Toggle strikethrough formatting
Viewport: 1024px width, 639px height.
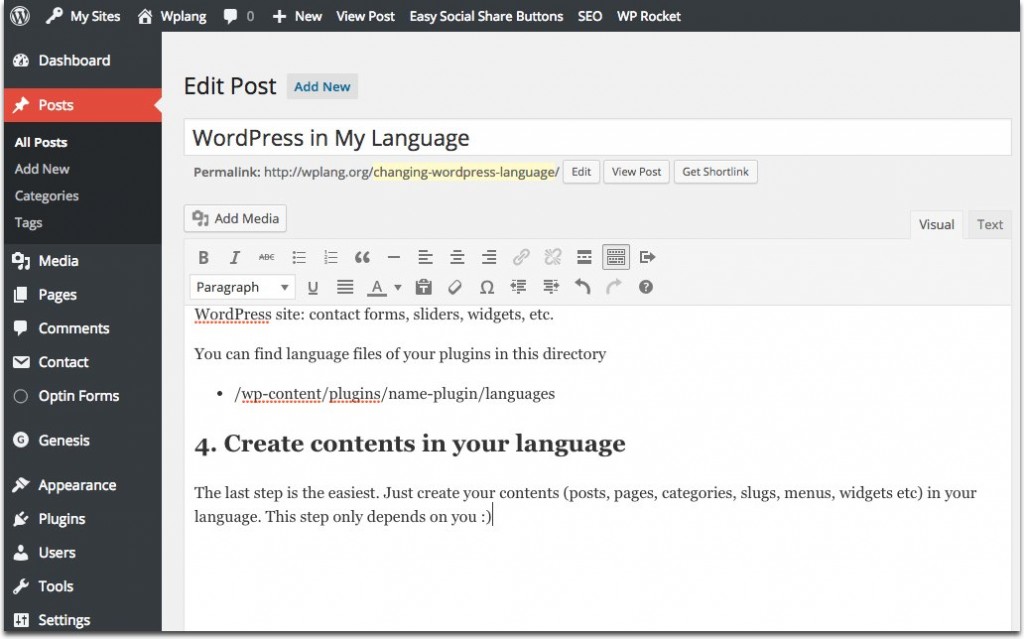coord(266,257)
